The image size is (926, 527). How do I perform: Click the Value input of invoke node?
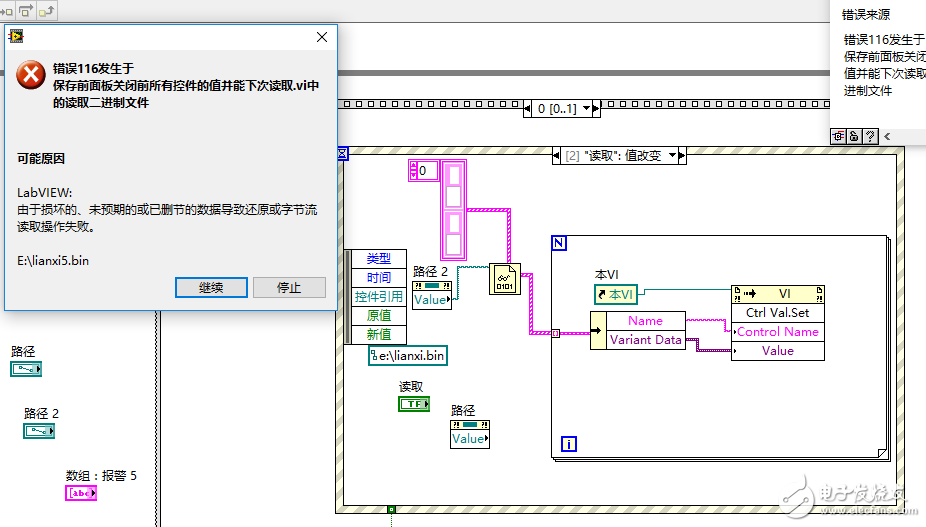[778, 350]
